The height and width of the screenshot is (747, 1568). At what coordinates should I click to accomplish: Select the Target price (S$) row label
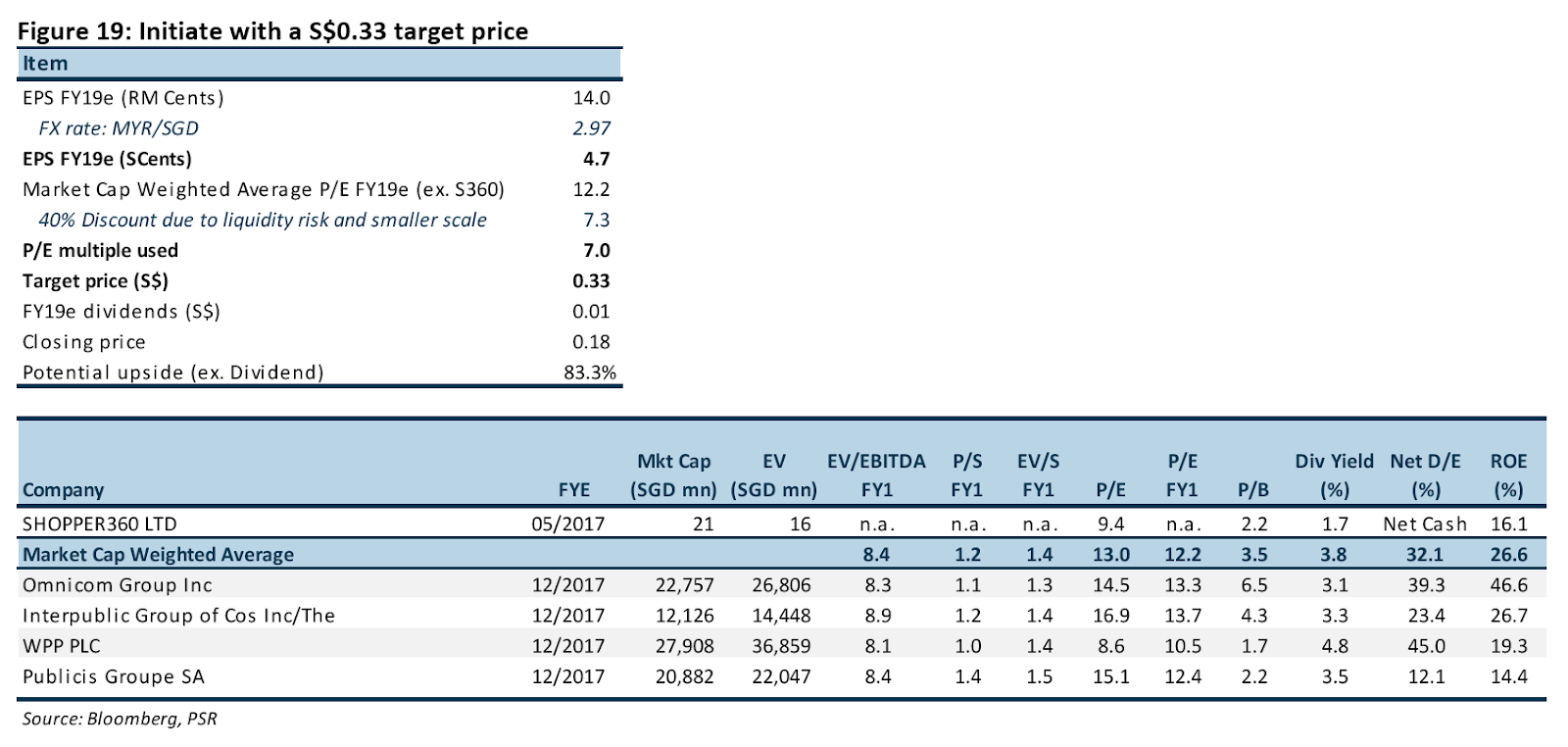95,281
